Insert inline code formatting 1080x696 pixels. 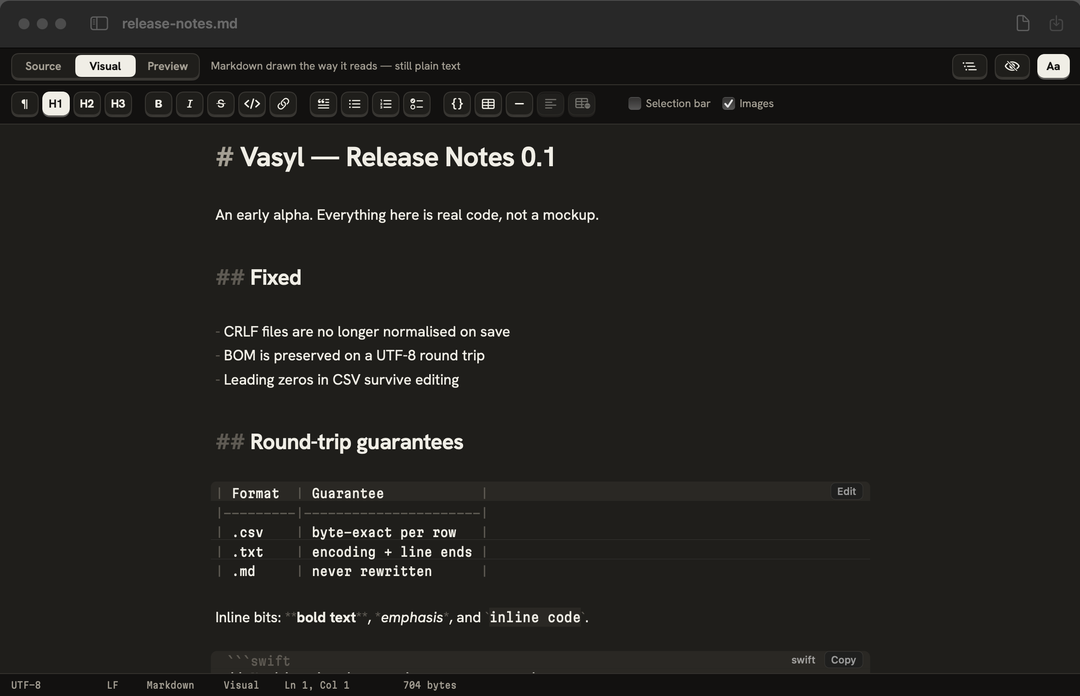click(x=252, y=103)
